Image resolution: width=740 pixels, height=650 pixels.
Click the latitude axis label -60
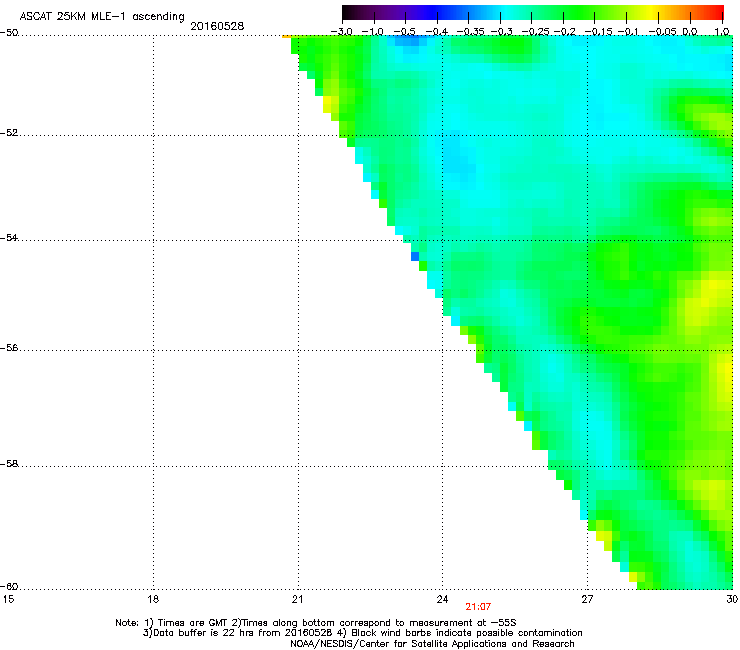click(9, 587)
